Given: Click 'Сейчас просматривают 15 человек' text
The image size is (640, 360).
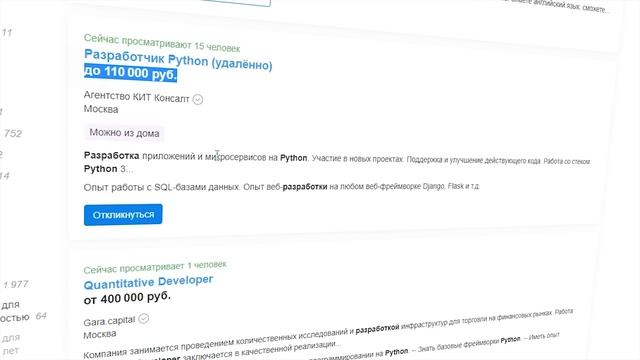Looking at the screenshot, I should [162, 43].
